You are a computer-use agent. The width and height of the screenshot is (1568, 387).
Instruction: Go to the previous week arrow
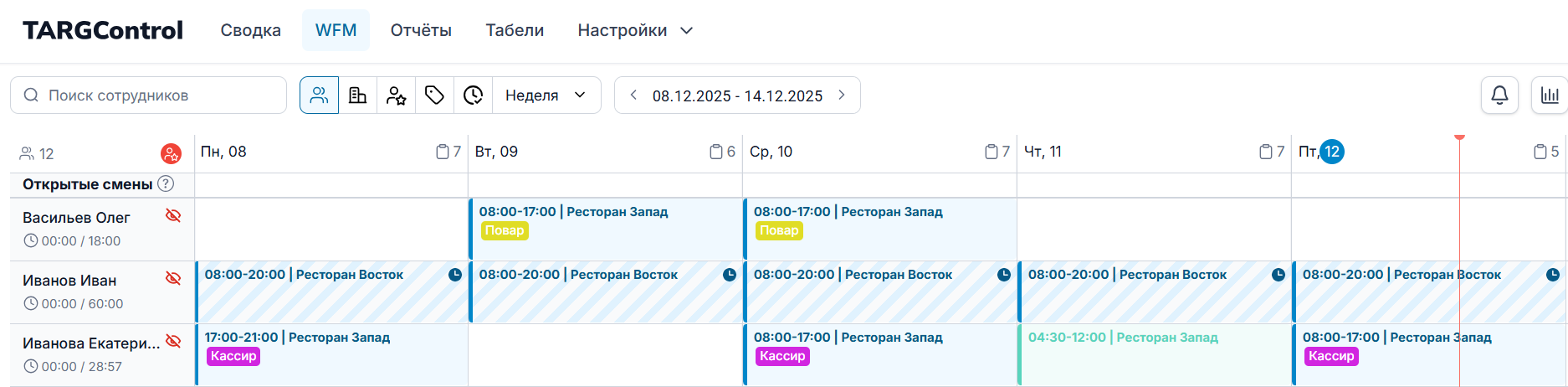tap(633, 95)
